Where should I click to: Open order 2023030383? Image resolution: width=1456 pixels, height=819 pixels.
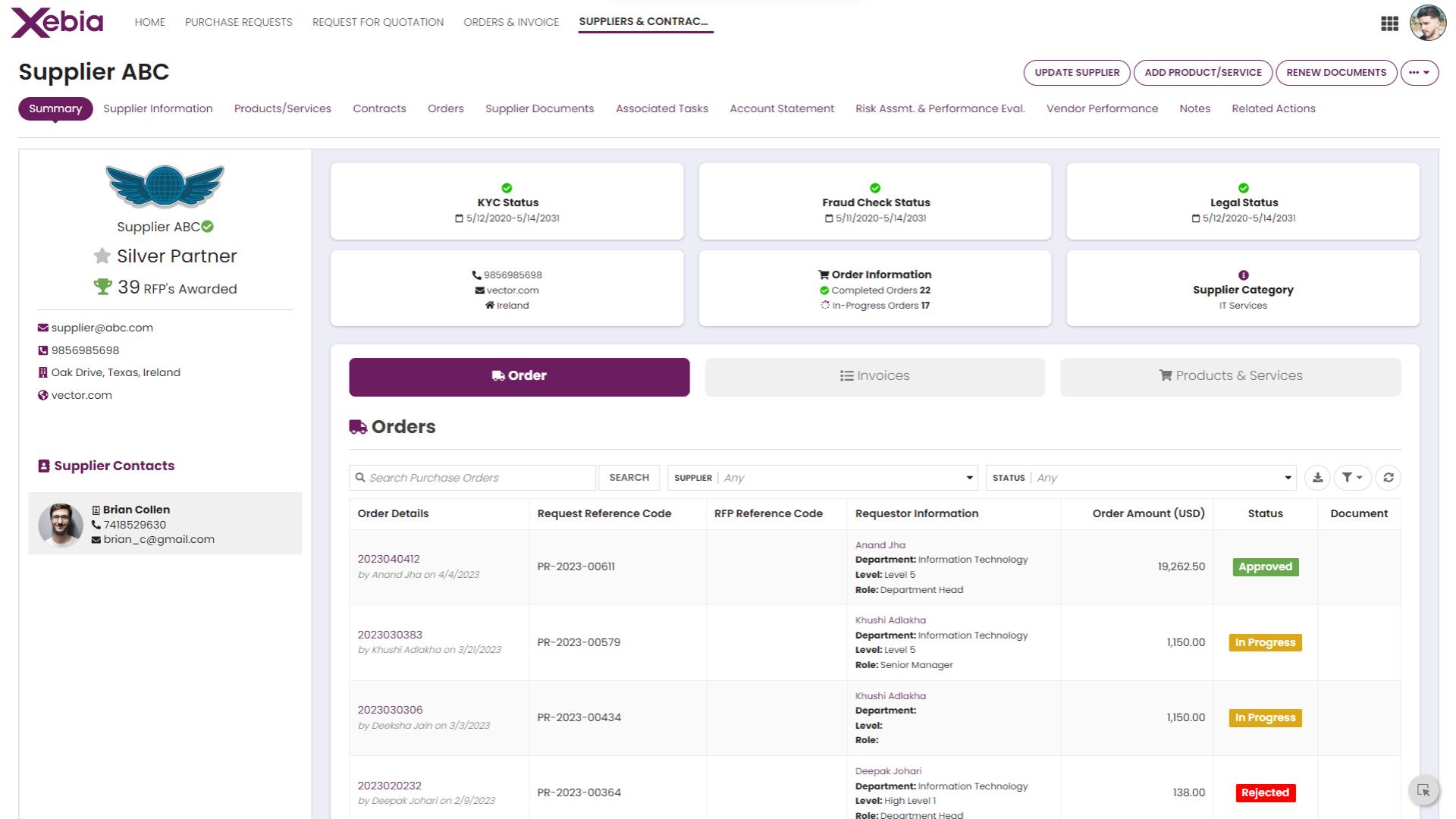pyautogui.click(x=390, y=635)
